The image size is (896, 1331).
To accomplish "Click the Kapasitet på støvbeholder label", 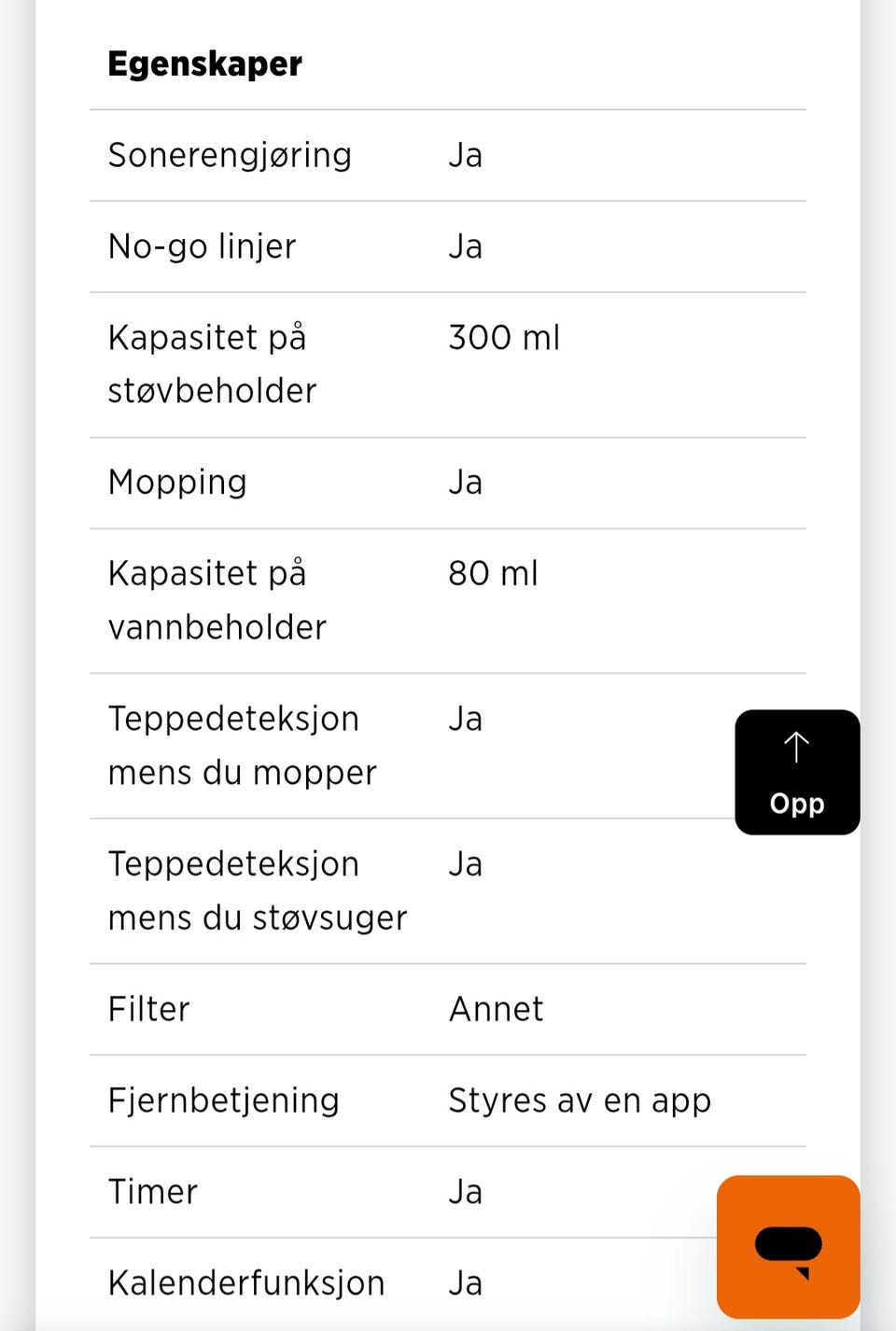I will click(x=213, y=364).
